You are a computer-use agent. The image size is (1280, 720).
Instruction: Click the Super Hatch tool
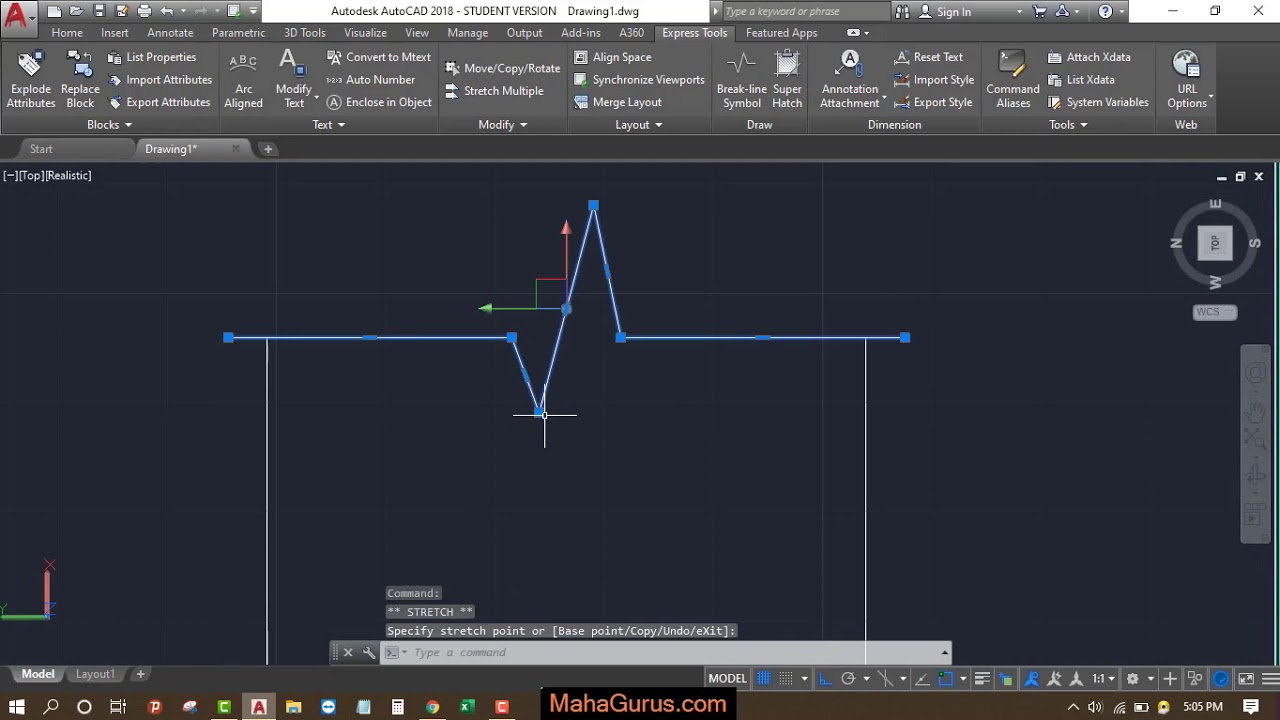pos(787,79)
